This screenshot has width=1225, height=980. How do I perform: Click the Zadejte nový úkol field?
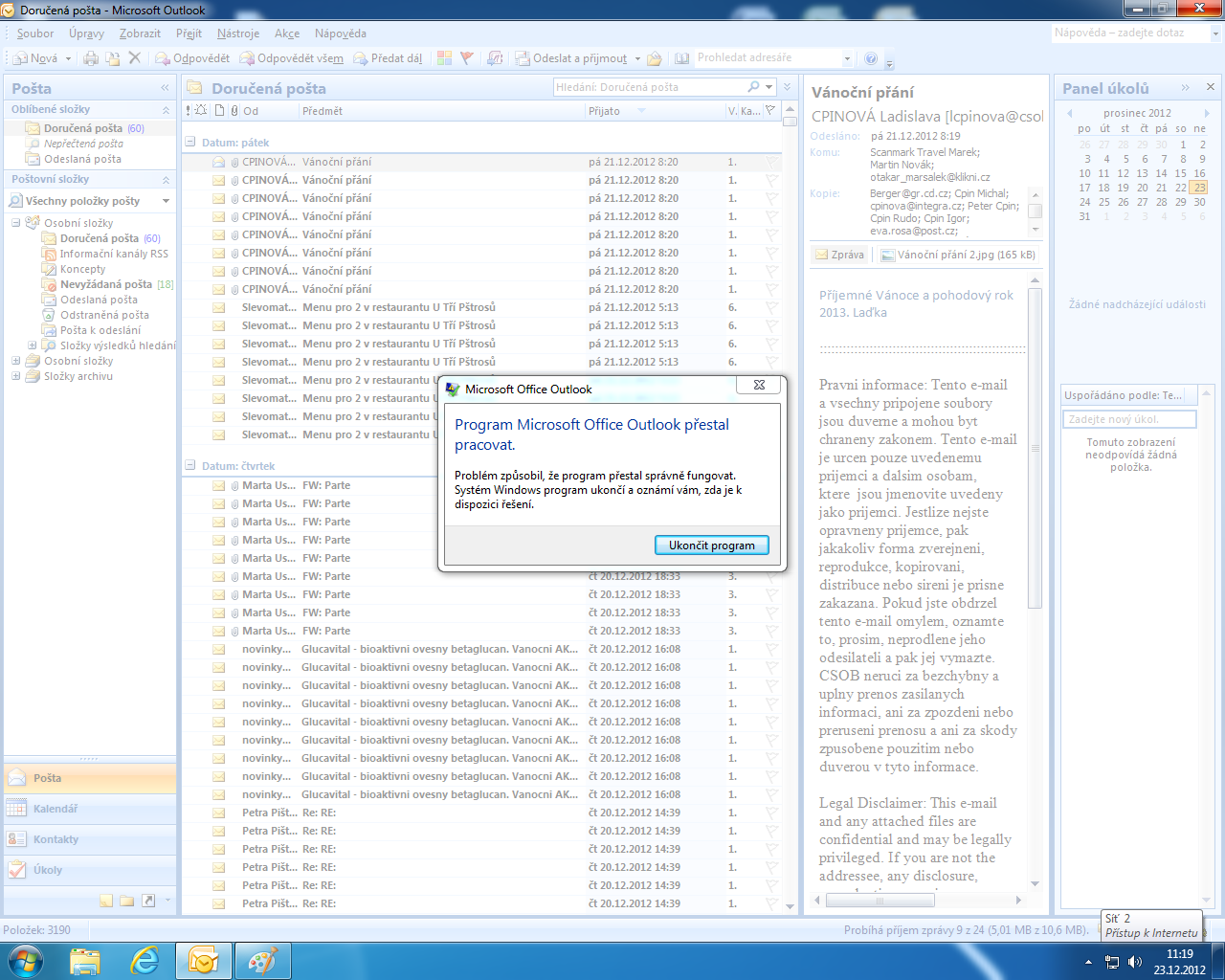pyautogui.click(x=1129, y=419)
